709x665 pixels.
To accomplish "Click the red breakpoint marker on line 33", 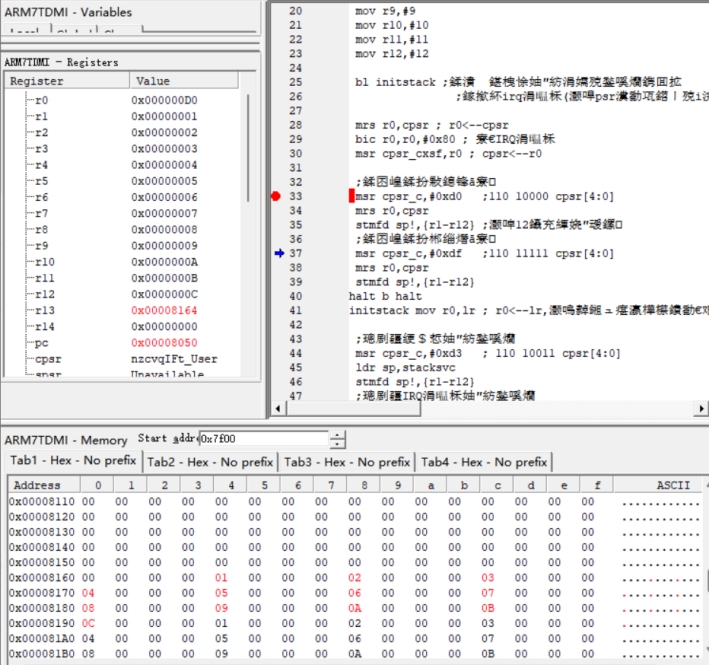I will click(275, 196).
